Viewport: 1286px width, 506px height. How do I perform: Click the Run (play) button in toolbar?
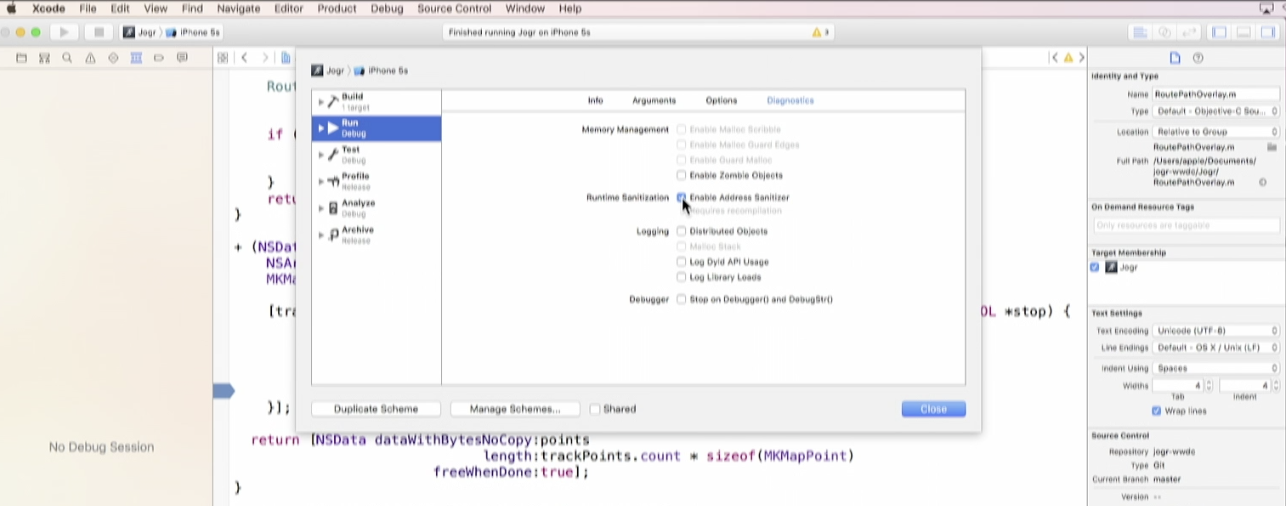pyautogui.click(x=66, y=32)
